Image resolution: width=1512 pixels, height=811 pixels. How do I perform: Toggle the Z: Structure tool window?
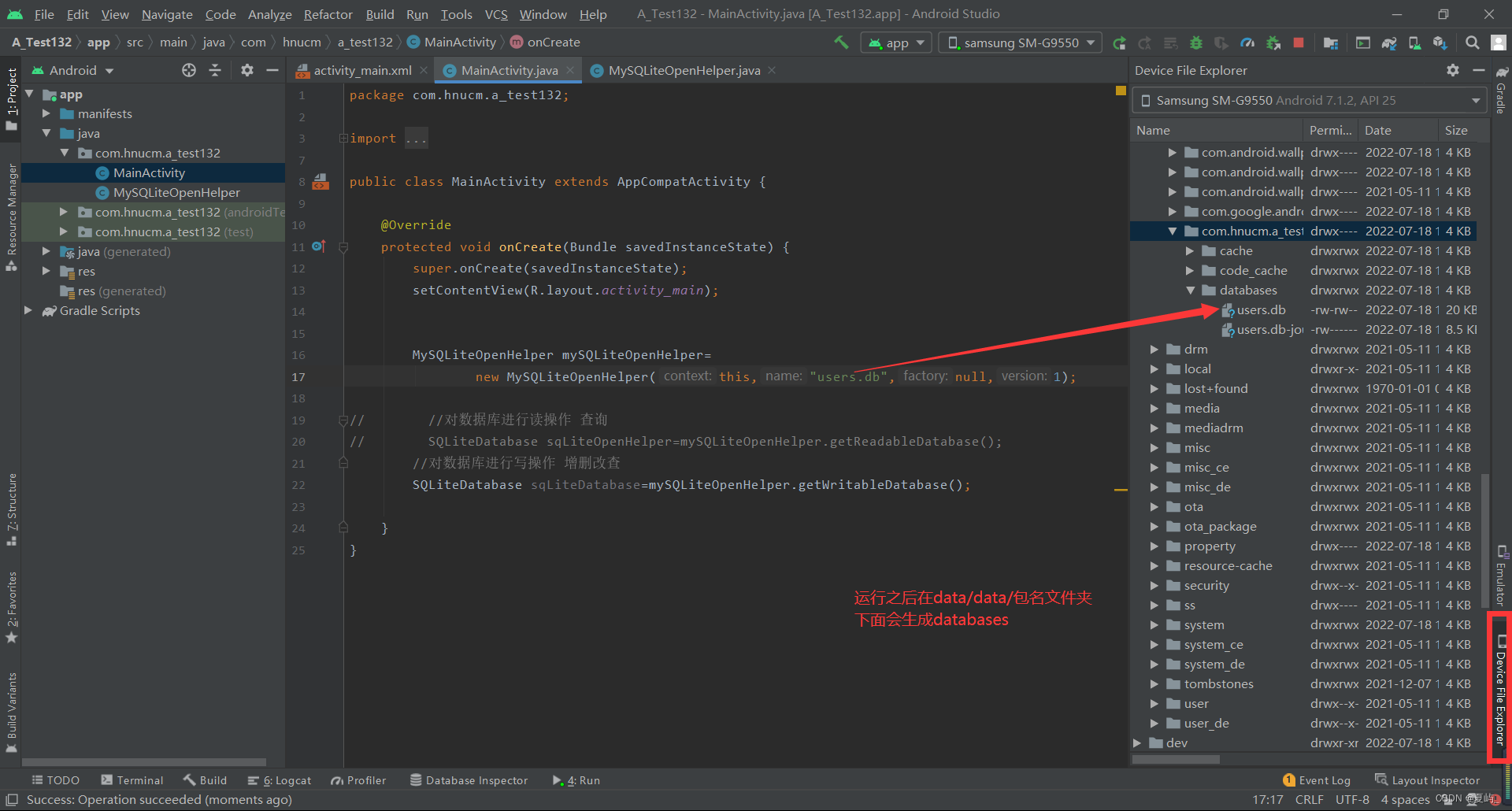click(11, 509)
